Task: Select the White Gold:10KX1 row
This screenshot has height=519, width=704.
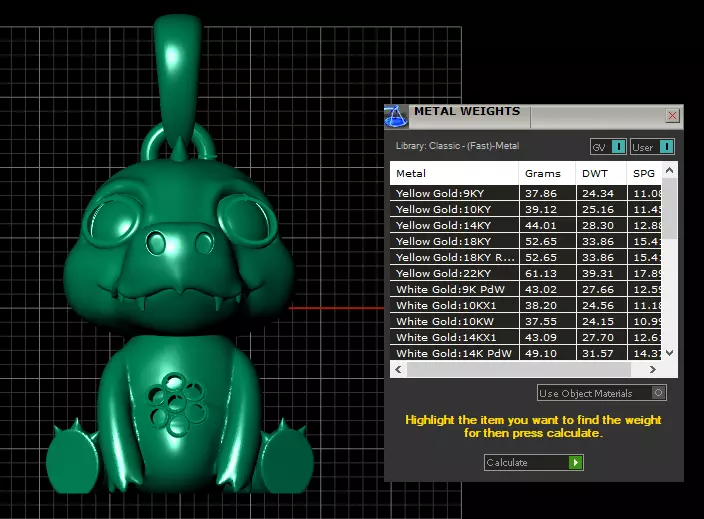Action: tap(525, 305)
